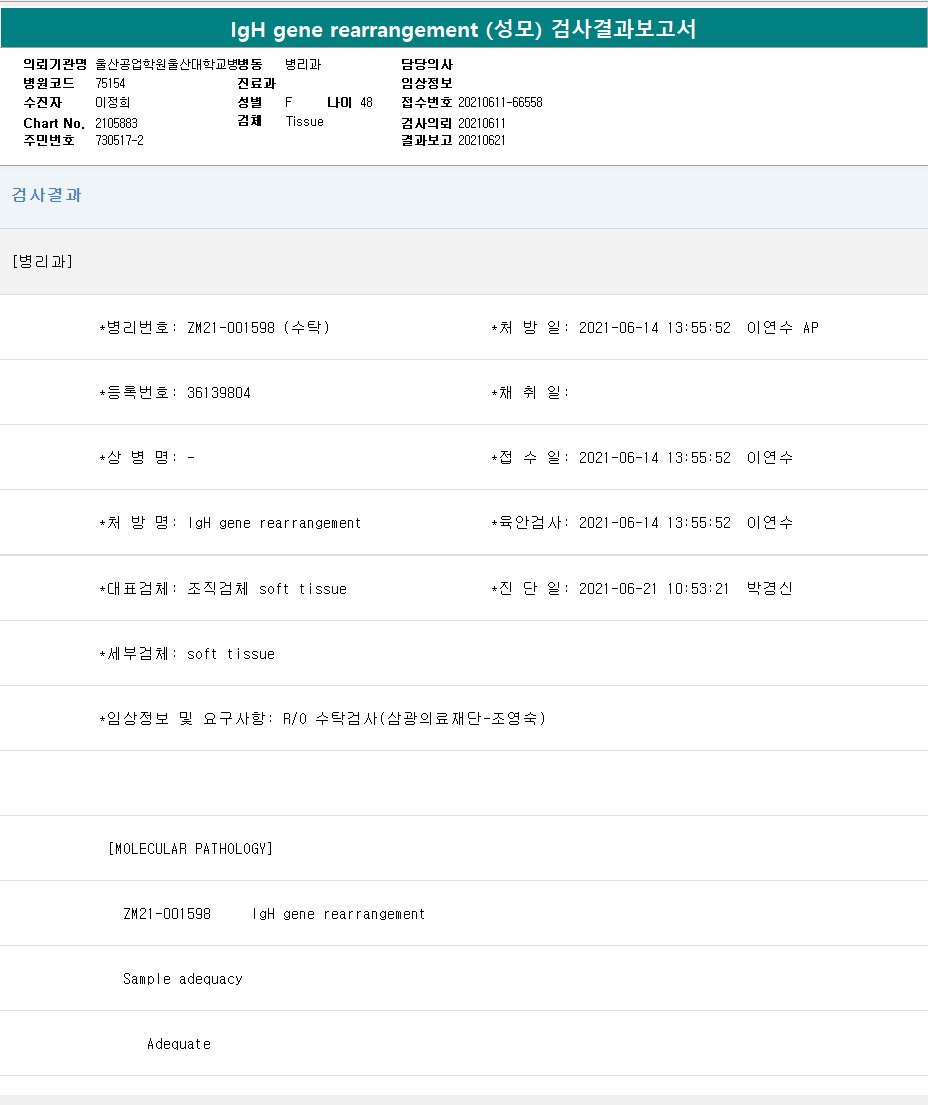Click 접수일 value 2021-06-14 13:55:52
This screenshot has width=928, height=1105.
(655, 458)
